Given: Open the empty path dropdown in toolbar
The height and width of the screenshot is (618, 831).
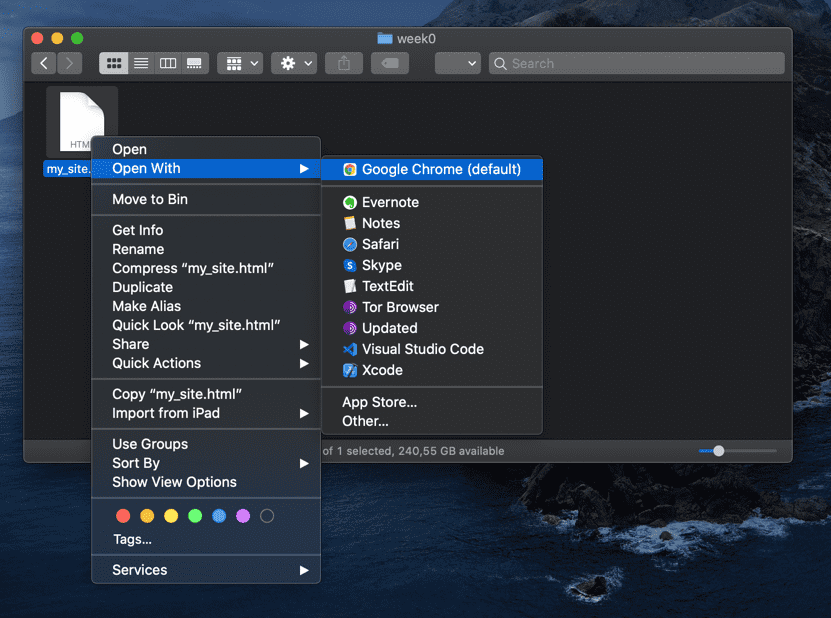Looking at the screenshot, I should click(x=458, y=64).
